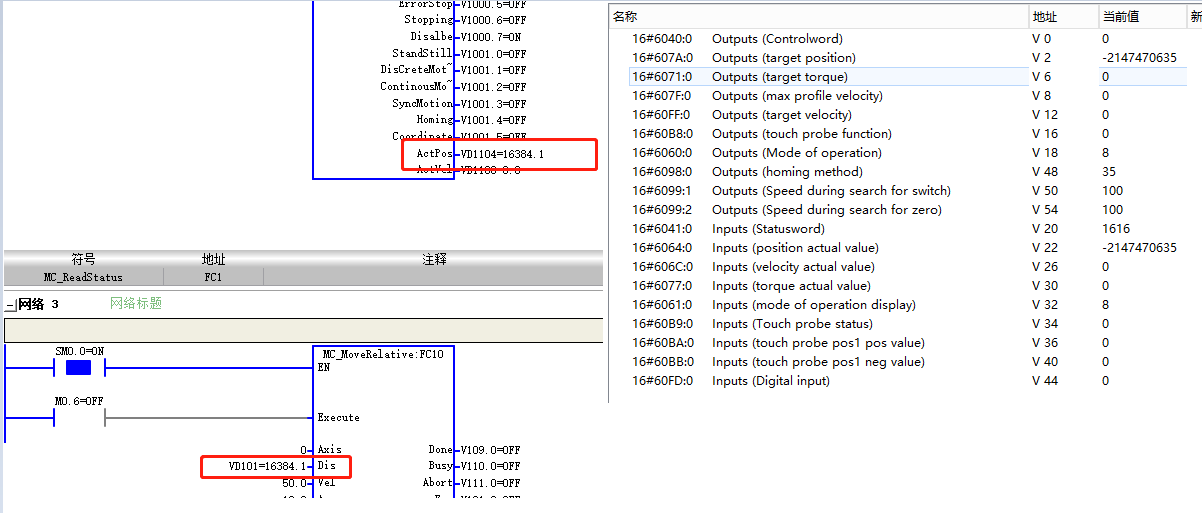
Task: Select row Inputs (position actual value)
Action: [905, 248]
